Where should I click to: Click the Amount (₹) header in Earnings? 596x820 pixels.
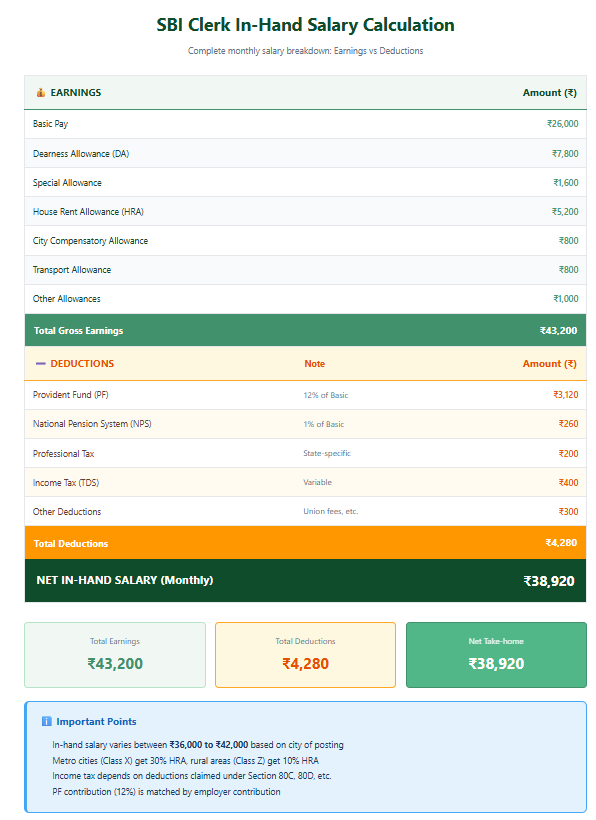click(x=550, y=93)
